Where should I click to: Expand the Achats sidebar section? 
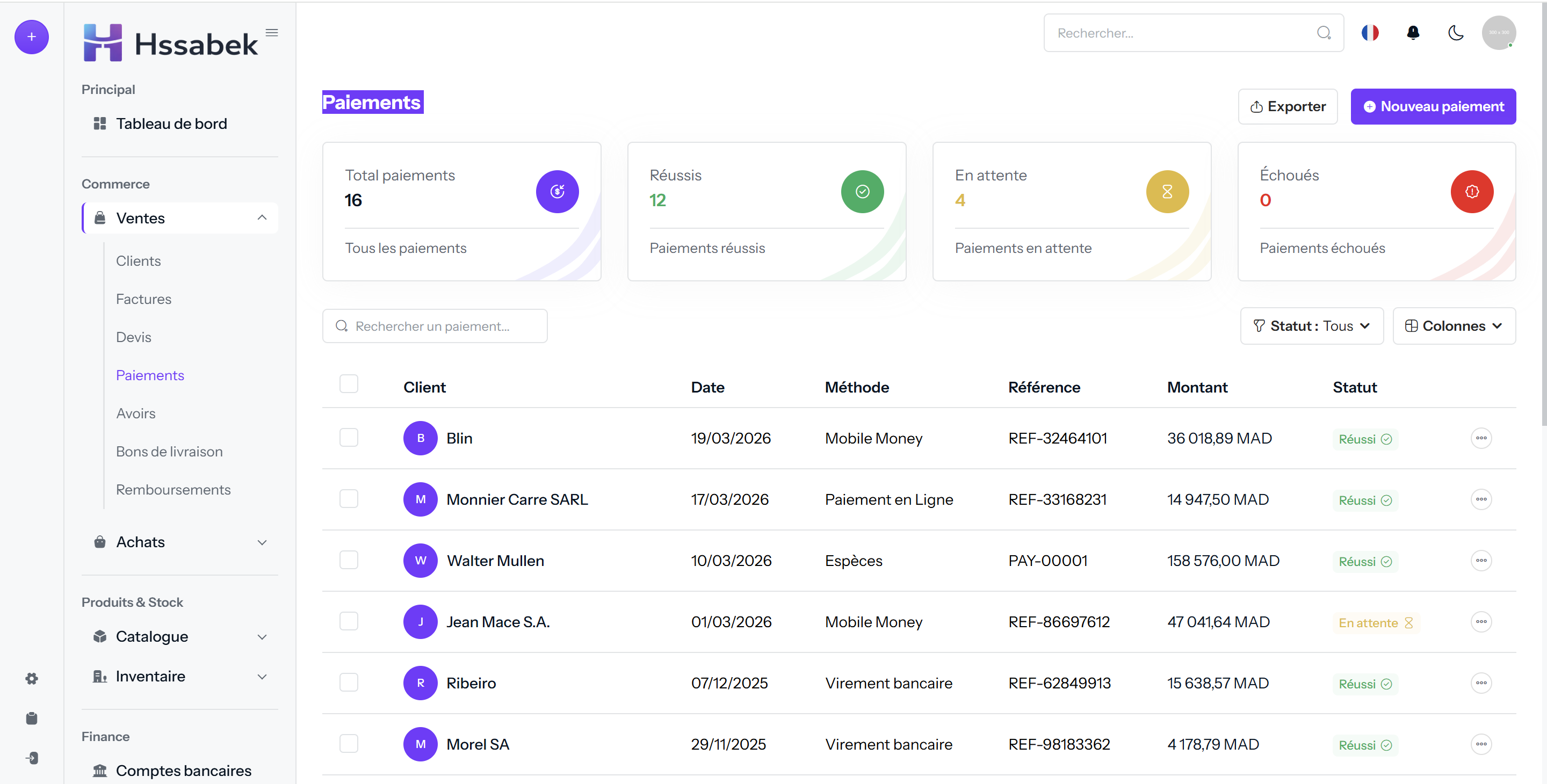(180, 542)
